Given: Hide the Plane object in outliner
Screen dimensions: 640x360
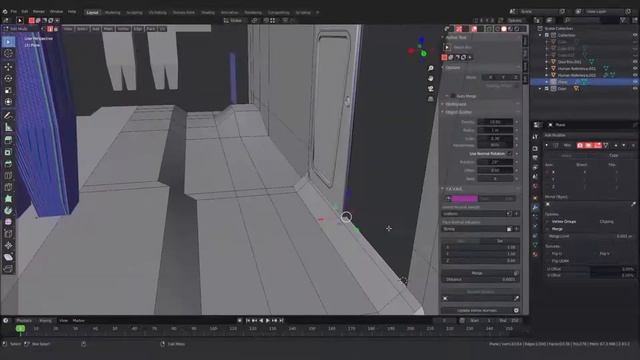Looking at the screenshot, I should click(x=635, y=82).
